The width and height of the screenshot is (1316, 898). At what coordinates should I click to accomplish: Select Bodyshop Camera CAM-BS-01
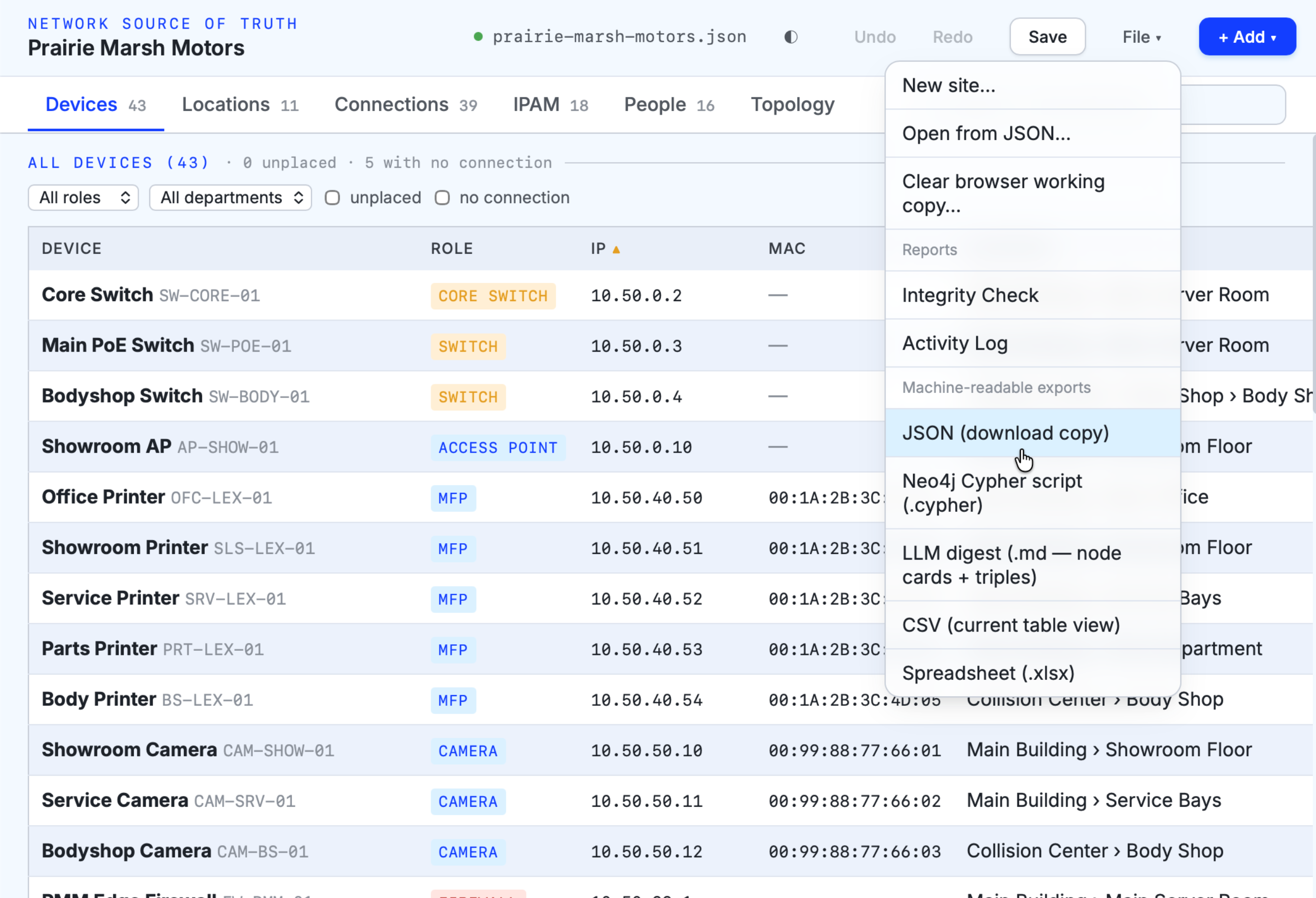pos(670,852)
